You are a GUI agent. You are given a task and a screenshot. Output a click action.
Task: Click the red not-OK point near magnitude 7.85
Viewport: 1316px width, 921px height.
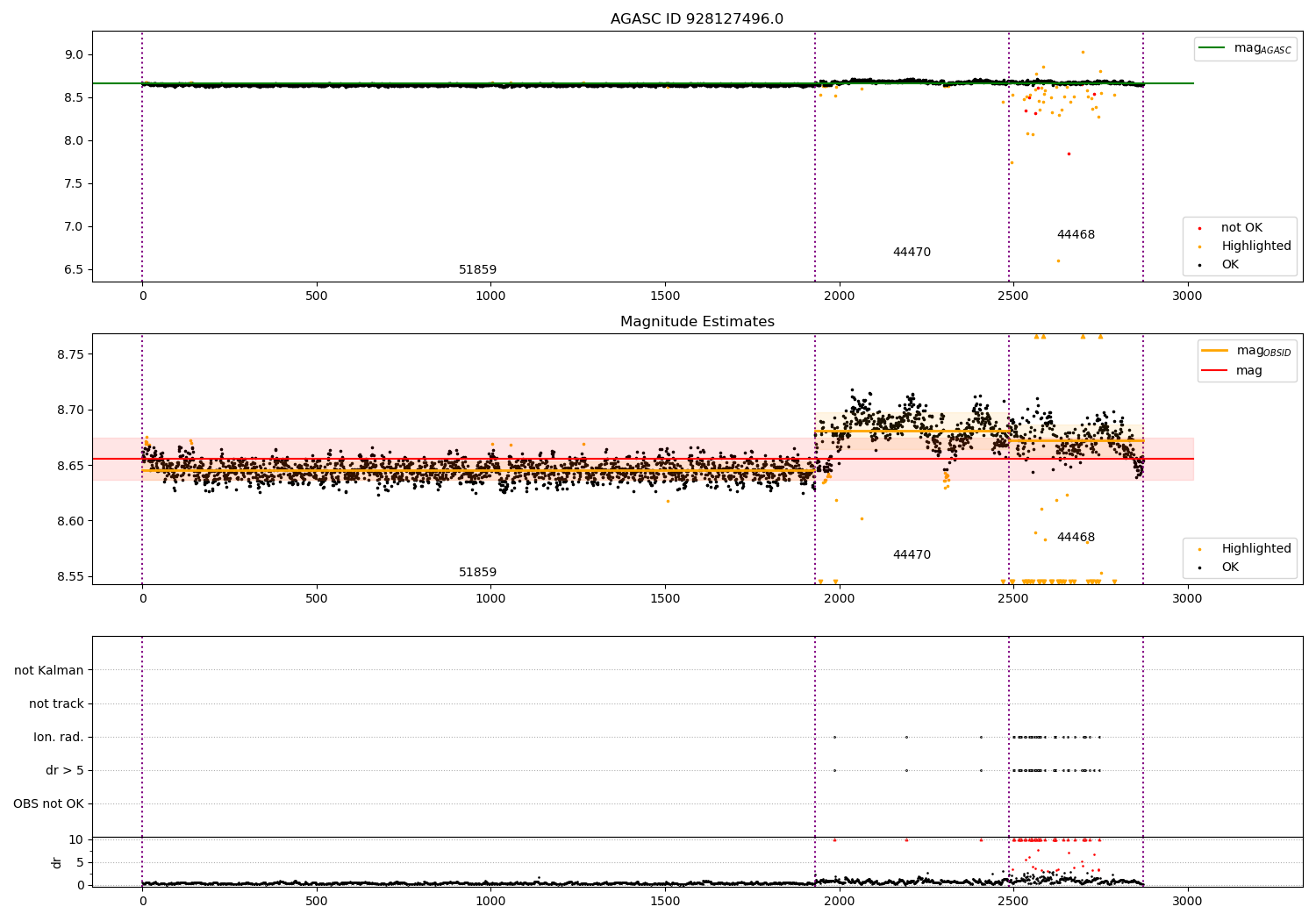pyautogui.click(x=1069, y=153)
